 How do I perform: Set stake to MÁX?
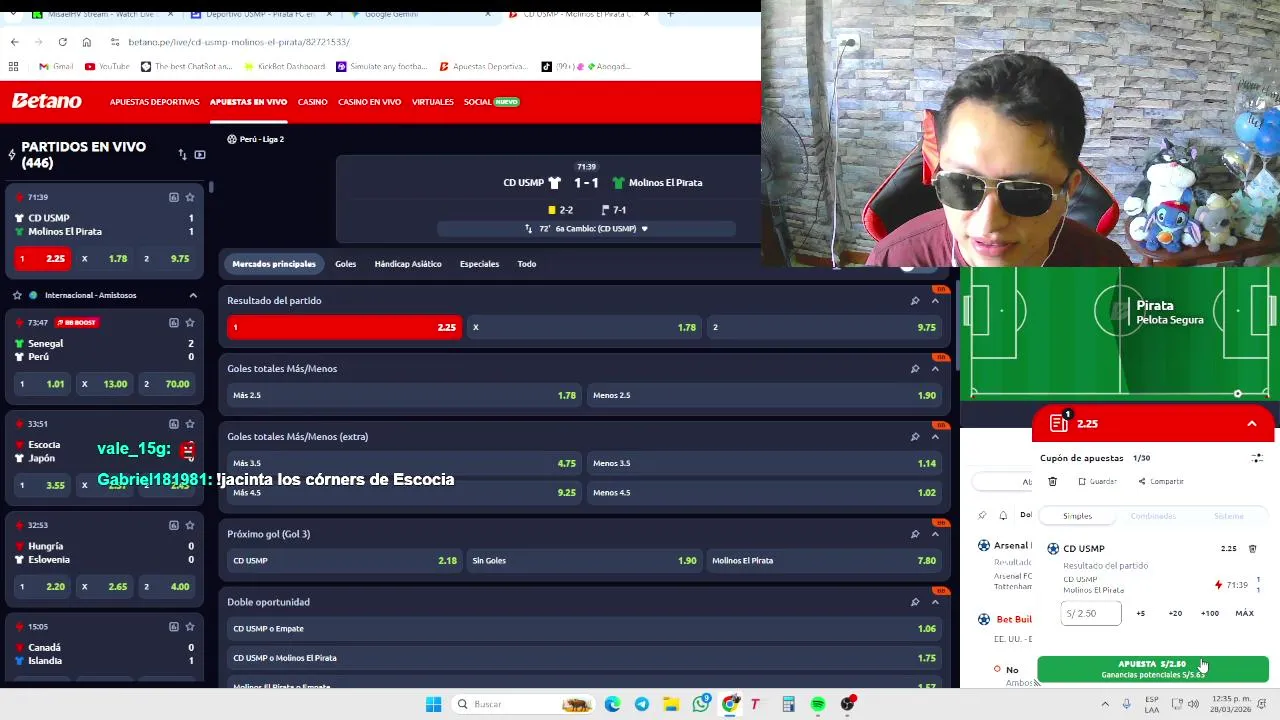click(1244, 613)
